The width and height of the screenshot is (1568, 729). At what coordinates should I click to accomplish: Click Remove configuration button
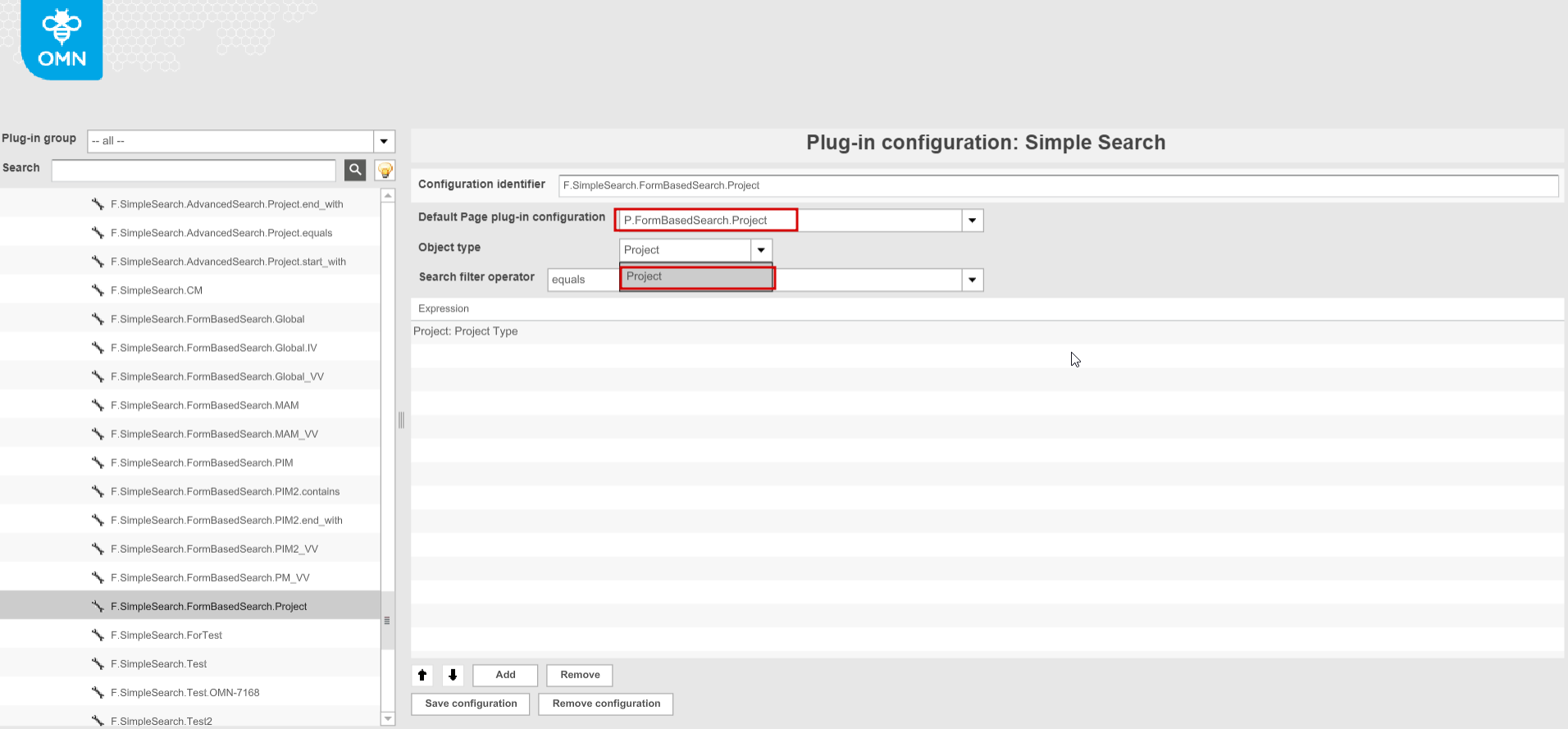[x=606, y=704]
